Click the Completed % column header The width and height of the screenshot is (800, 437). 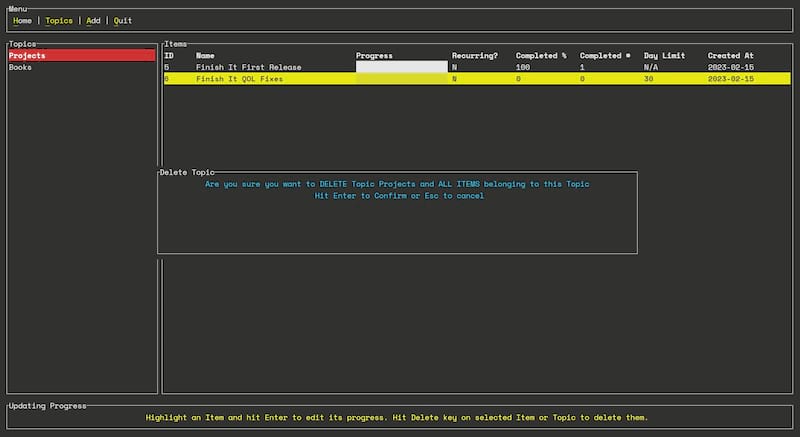tap(541, 56)
